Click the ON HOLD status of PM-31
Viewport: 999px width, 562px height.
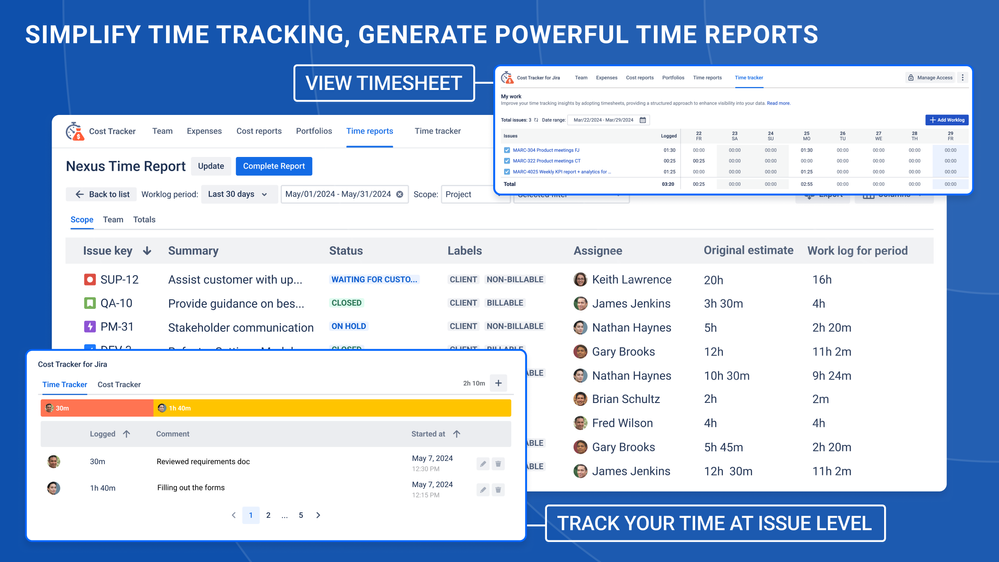click(x=349, y=326)
